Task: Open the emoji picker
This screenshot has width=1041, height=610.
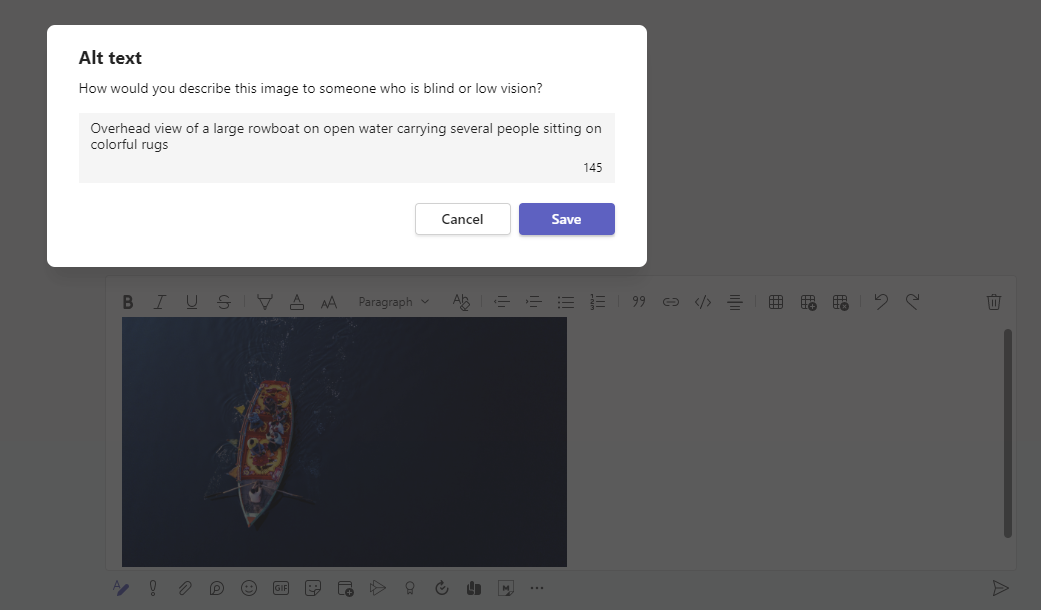Action: [249, 588]
